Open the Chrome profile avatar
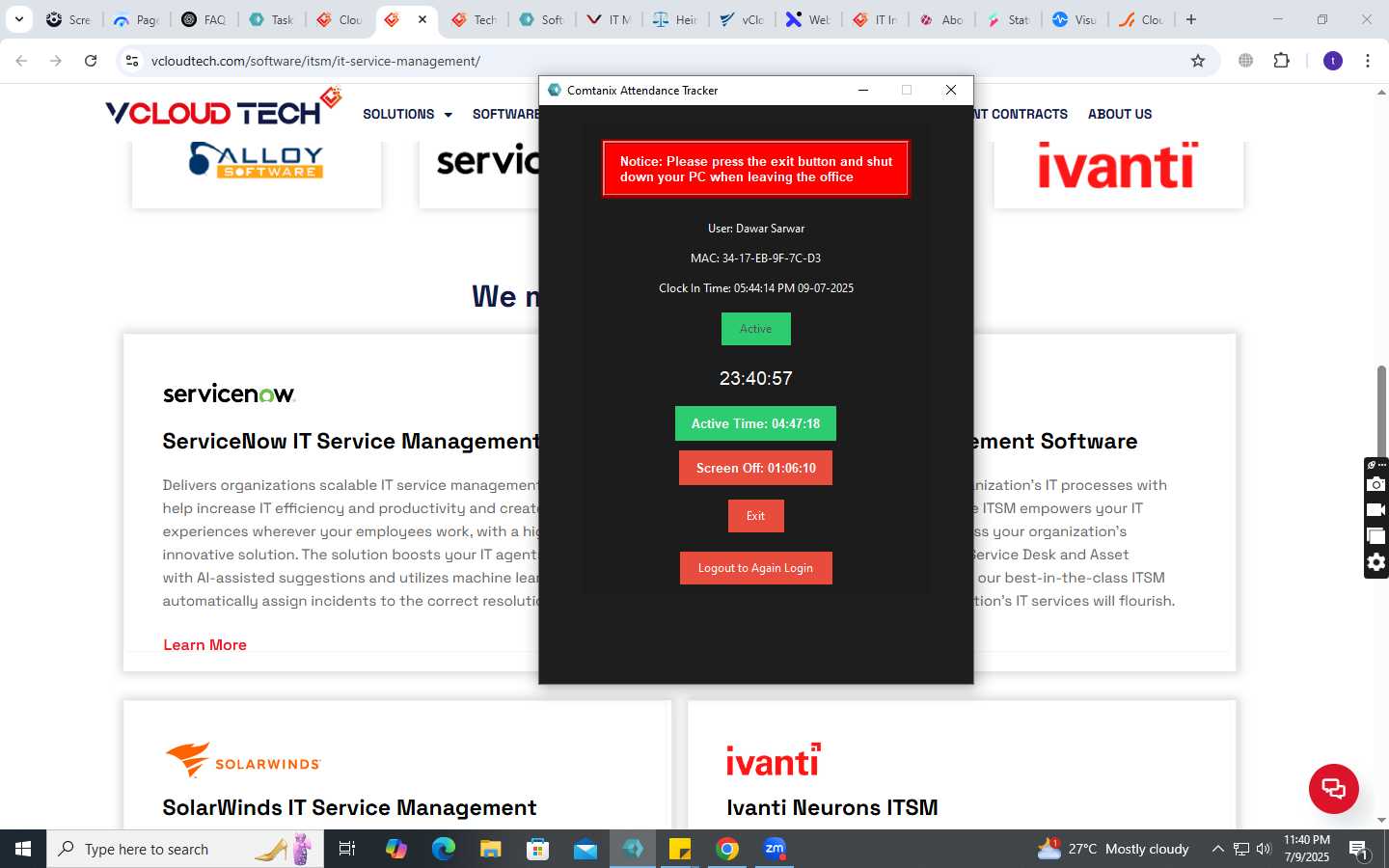 [x=1333, y=61]
